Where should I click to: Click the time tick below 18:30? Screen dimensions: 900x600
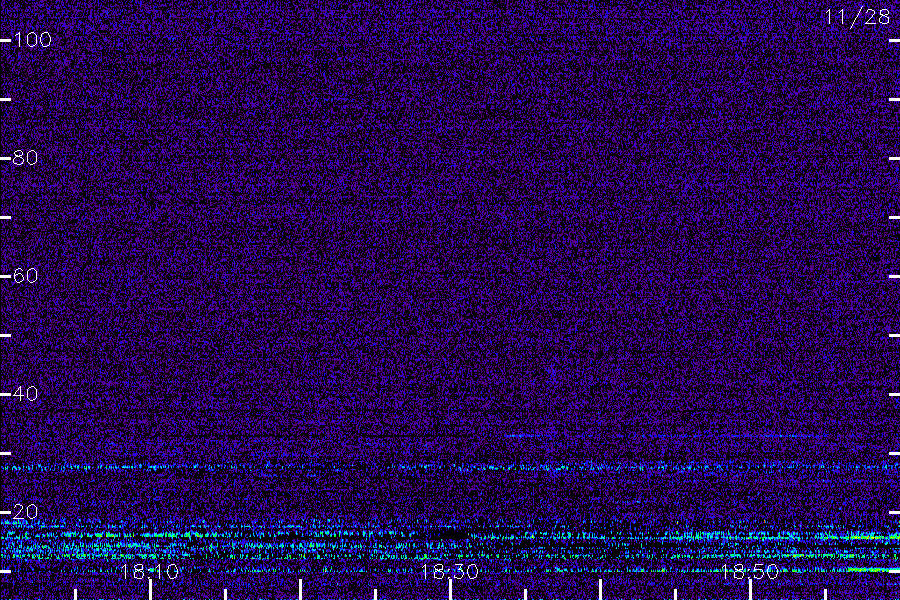pyautogui.click(x=451, y=590)
